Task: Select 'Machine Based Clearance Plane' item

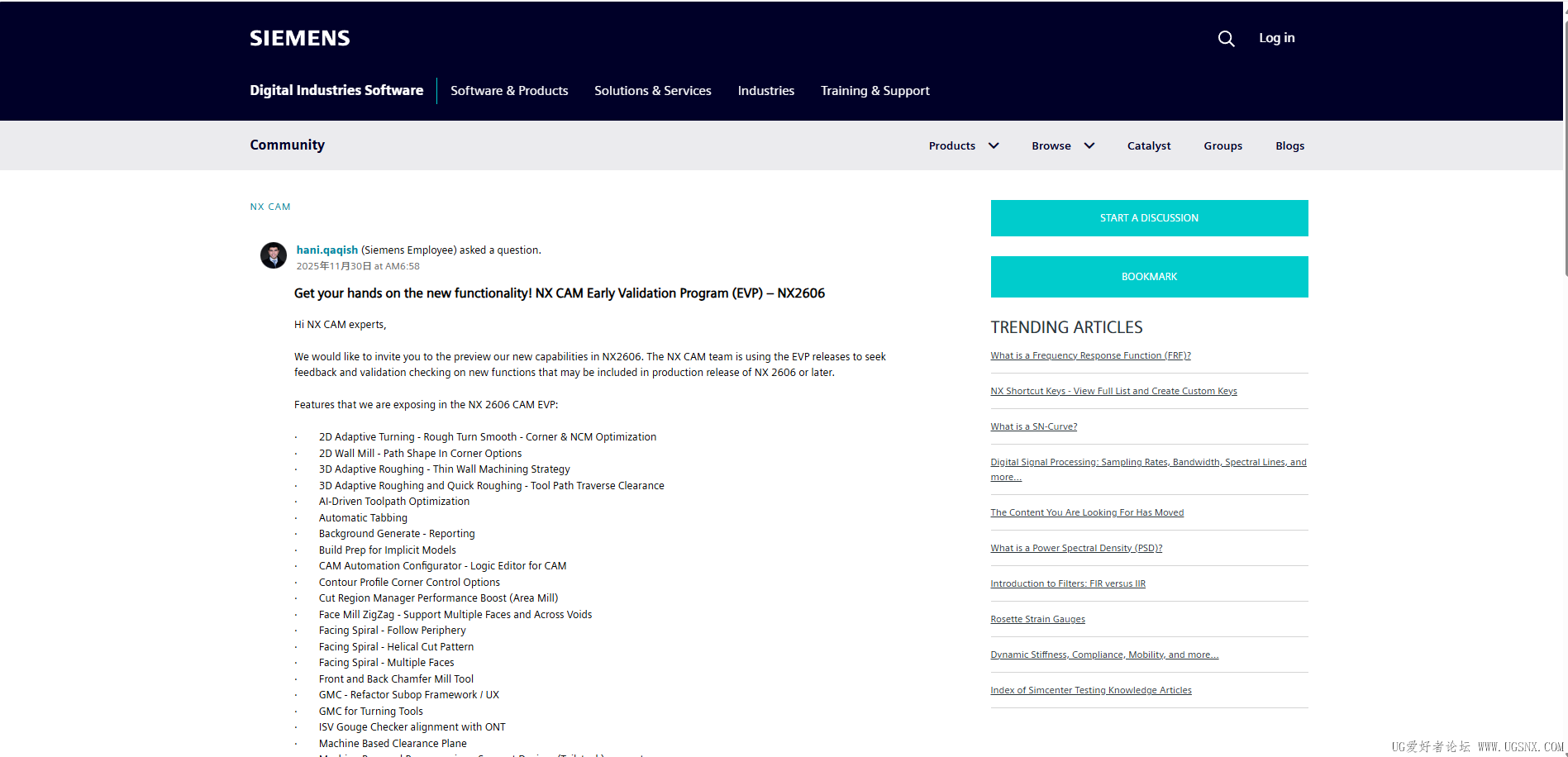Action: click(393, 744)
